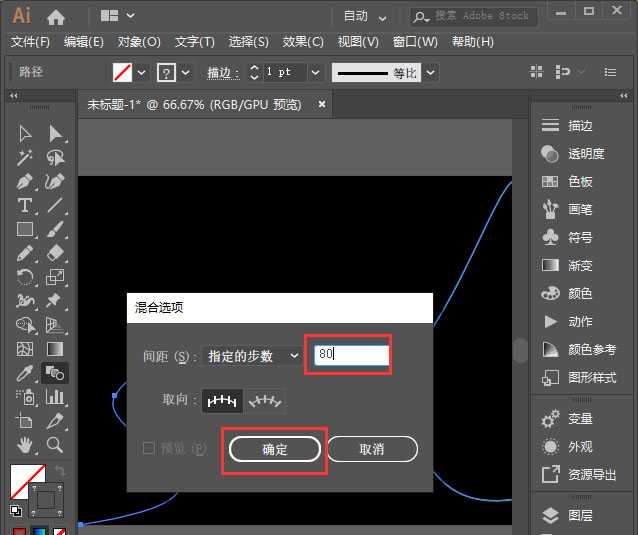
Task: Open the spacing type dropdown
Action: coord(252,356)
